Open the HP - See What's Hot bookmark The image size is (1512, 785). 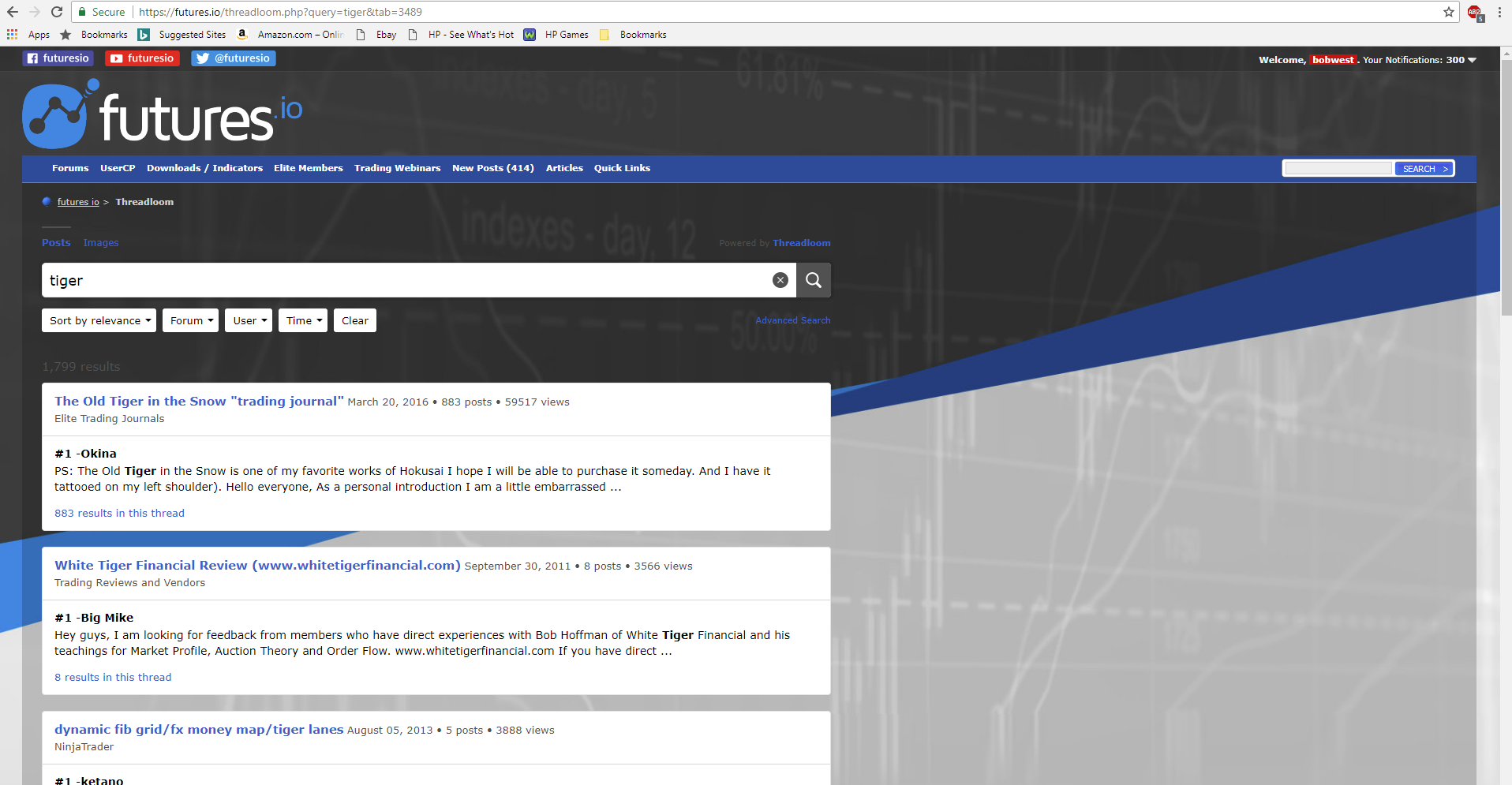(x=461, y=35)
